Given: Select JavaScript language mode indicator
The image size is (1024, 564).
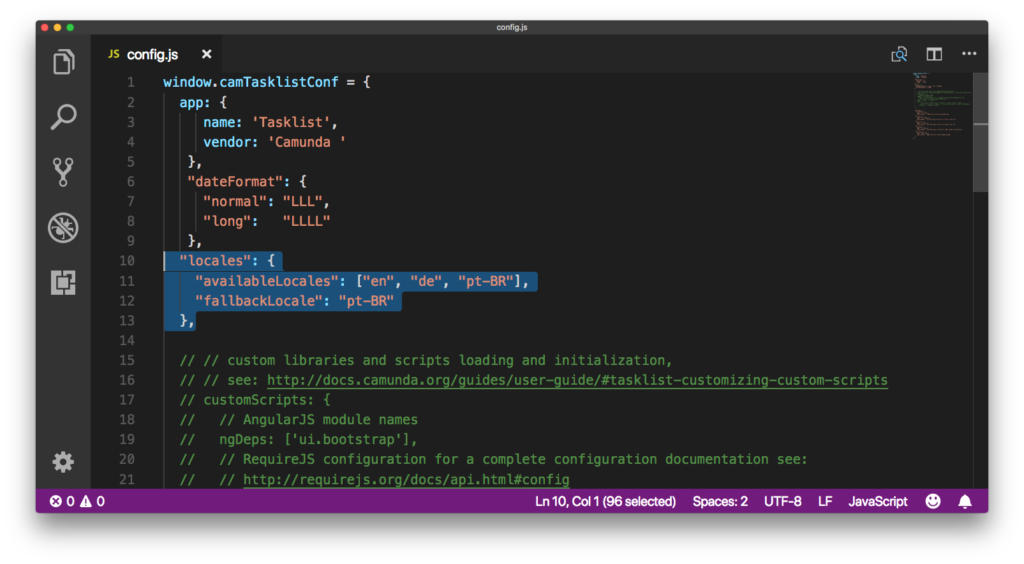Looking at the screenshot, I should tap(878, 501).
